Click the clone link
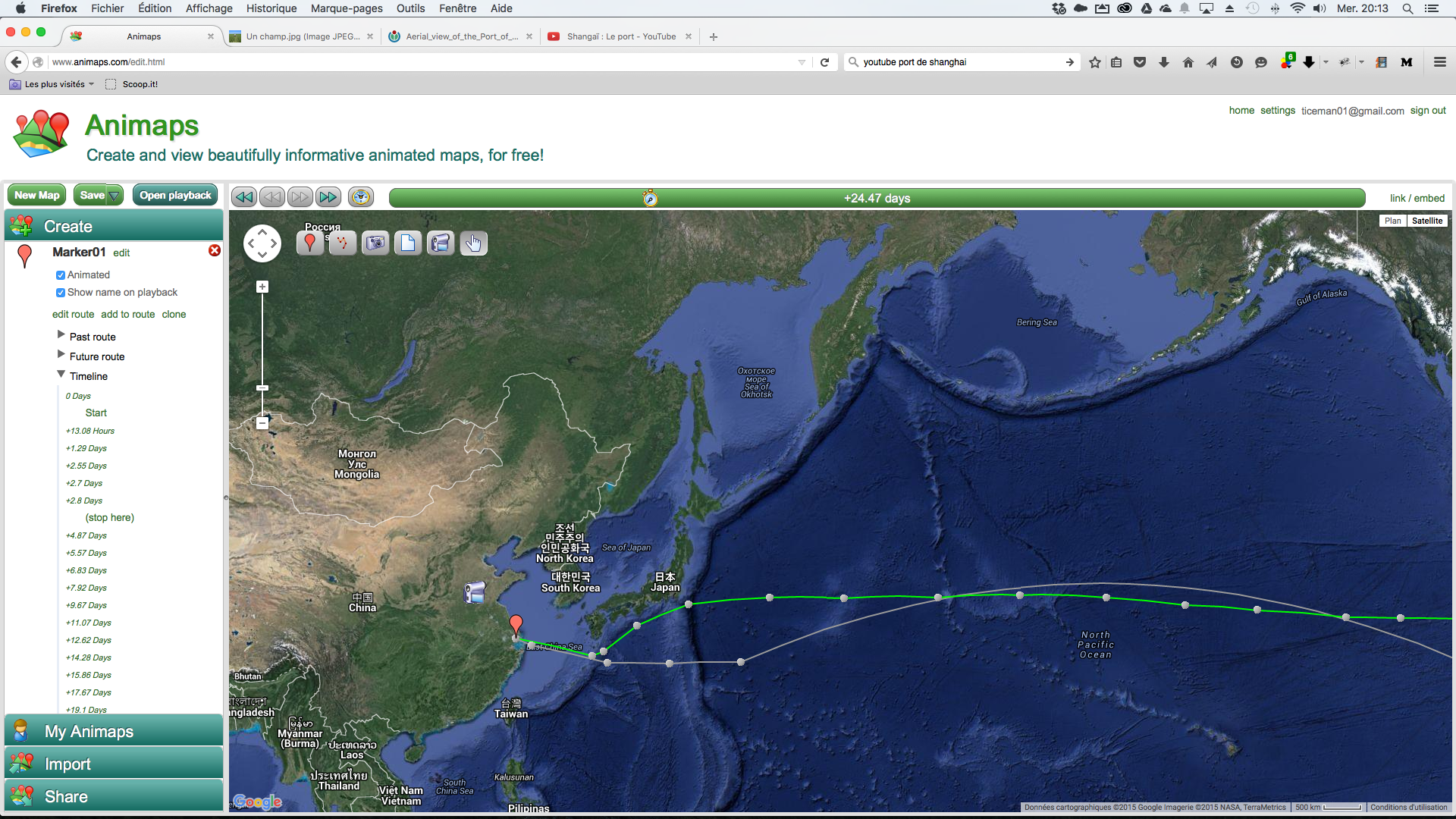The image size is (1456, 819). (174, 315)
